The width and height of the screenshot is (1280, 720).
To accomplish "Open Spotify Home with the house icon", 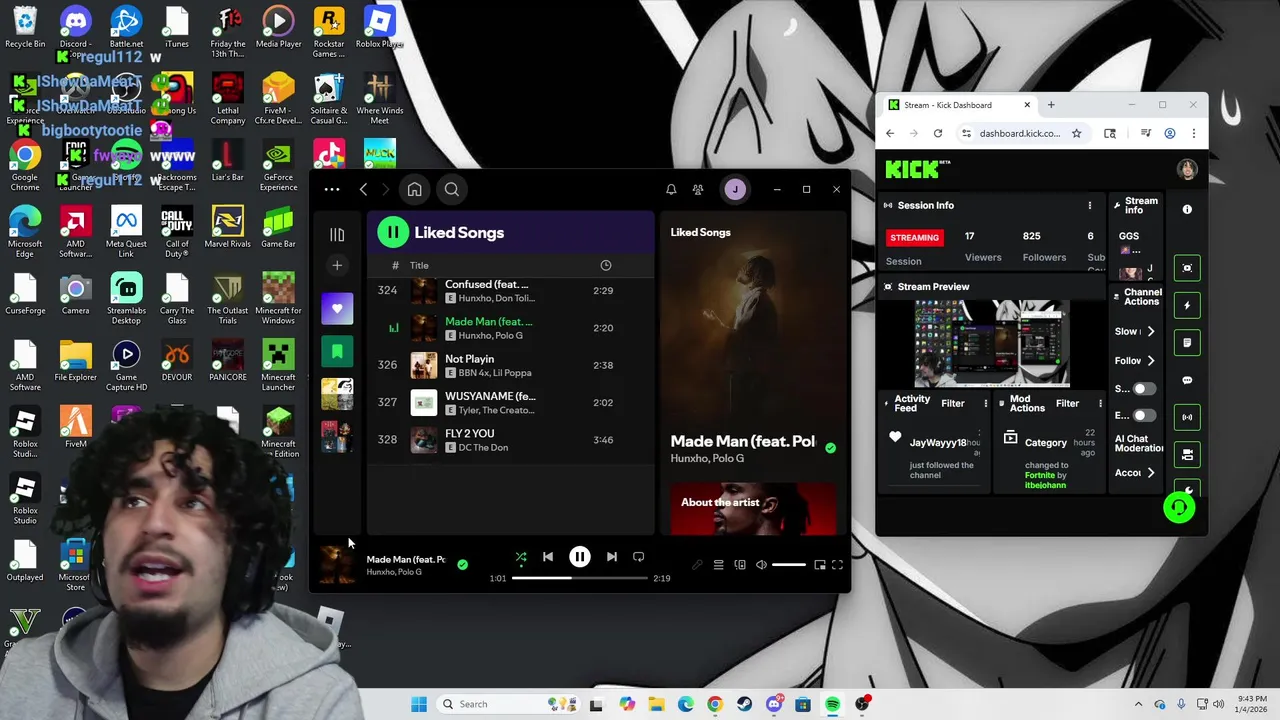I will [x=414, y=189].
